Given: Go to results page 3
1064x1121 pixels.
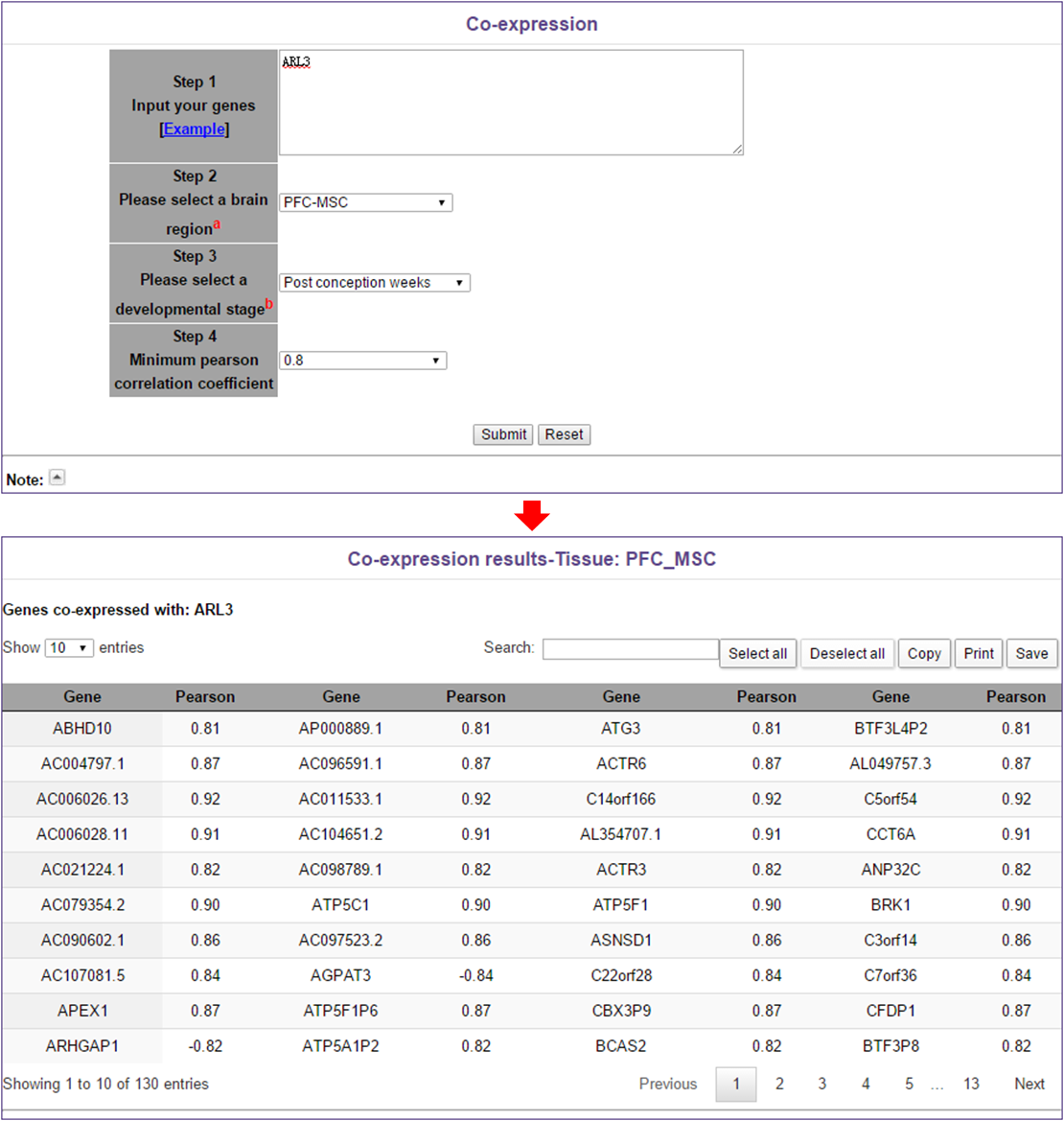Looking at the screenshot, I should click(x=822, y=1084).
